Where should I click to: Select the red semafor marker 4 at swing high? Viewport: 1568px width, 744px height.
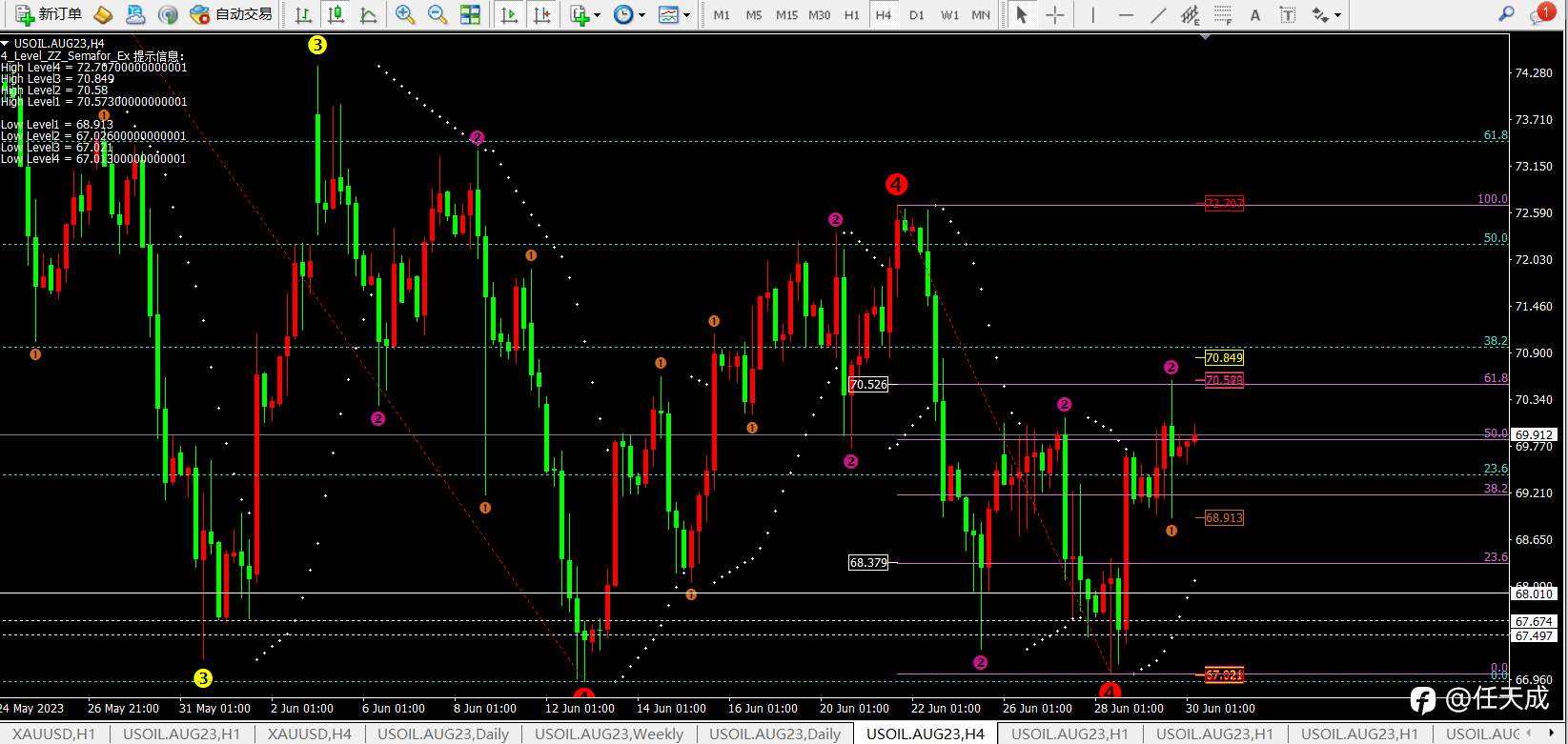pos(896,184)
